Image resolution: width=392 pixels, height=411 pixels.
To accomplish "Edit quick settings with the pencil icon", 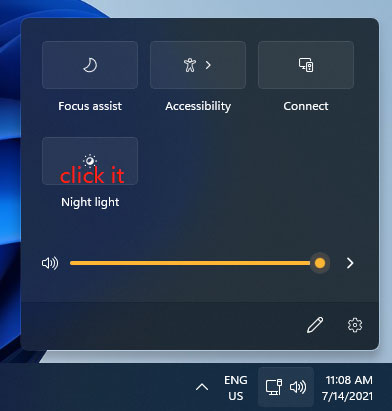I will pos(315,325).
